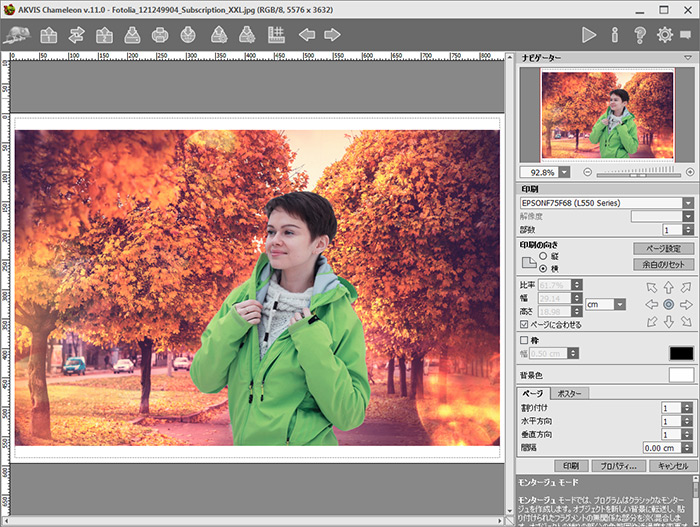700x527 pixels.
Task: Select portrait 縦 orientation radio
Action: [x=543, y=256]
